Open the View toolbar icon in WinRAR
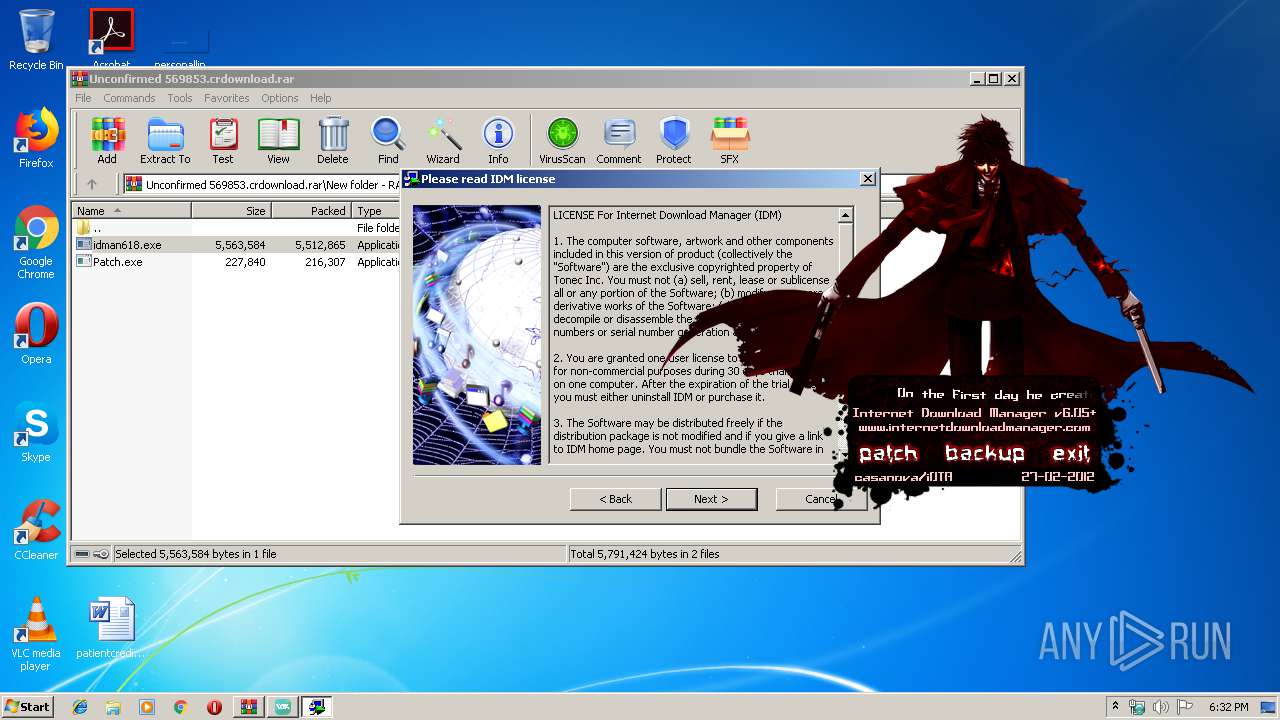1280x720 pixels. 278,140
